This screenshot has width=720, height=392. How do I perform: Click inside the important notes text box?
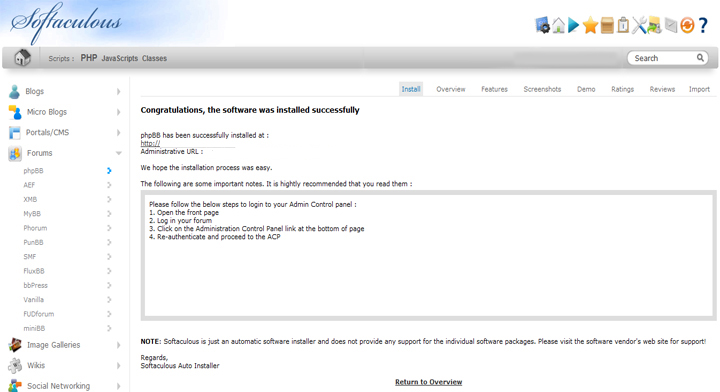tap(428, 256)
